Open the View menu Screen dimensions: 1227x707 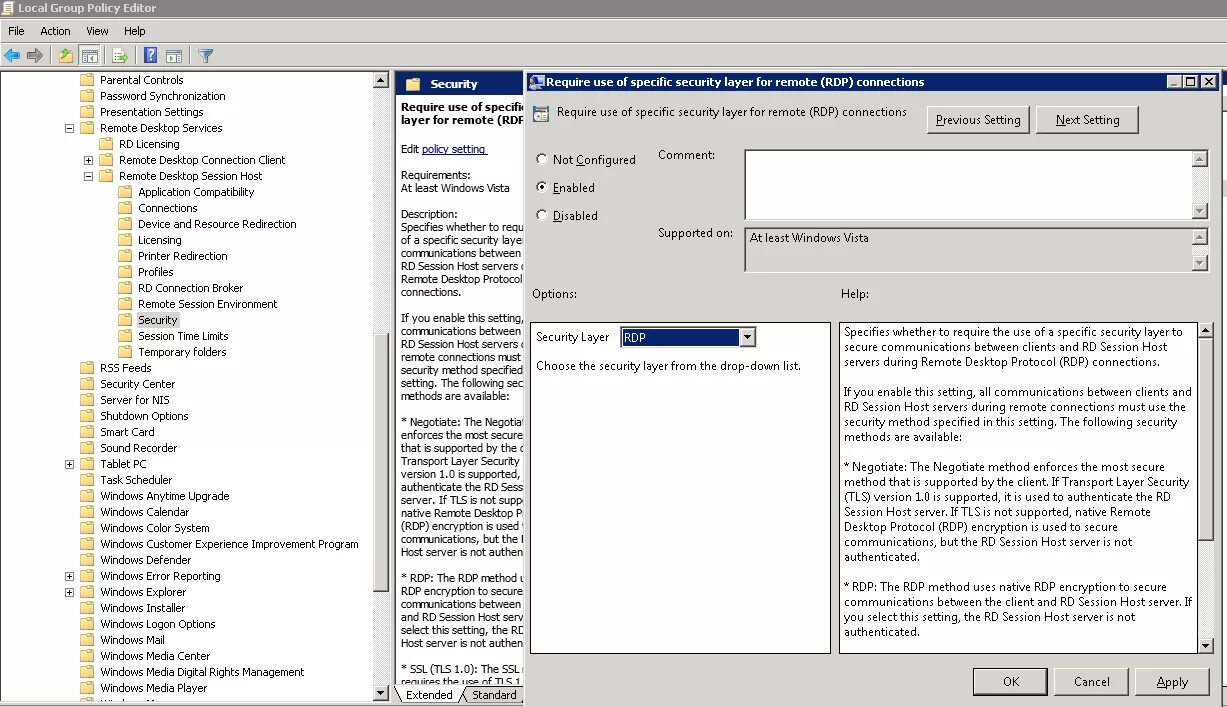coord(97,31)
